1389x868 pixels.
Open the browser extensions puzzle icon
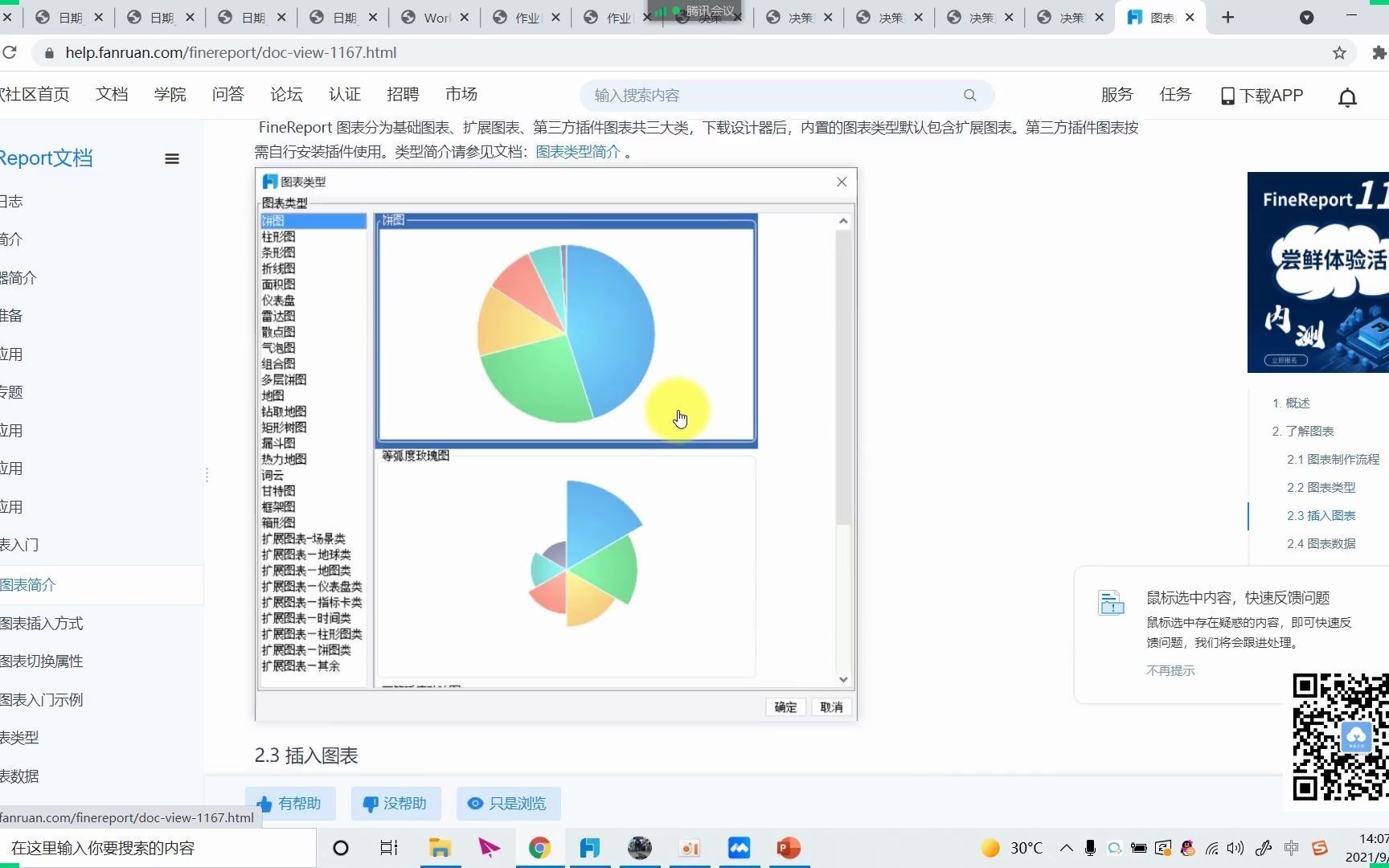[x=1379, y=52]
